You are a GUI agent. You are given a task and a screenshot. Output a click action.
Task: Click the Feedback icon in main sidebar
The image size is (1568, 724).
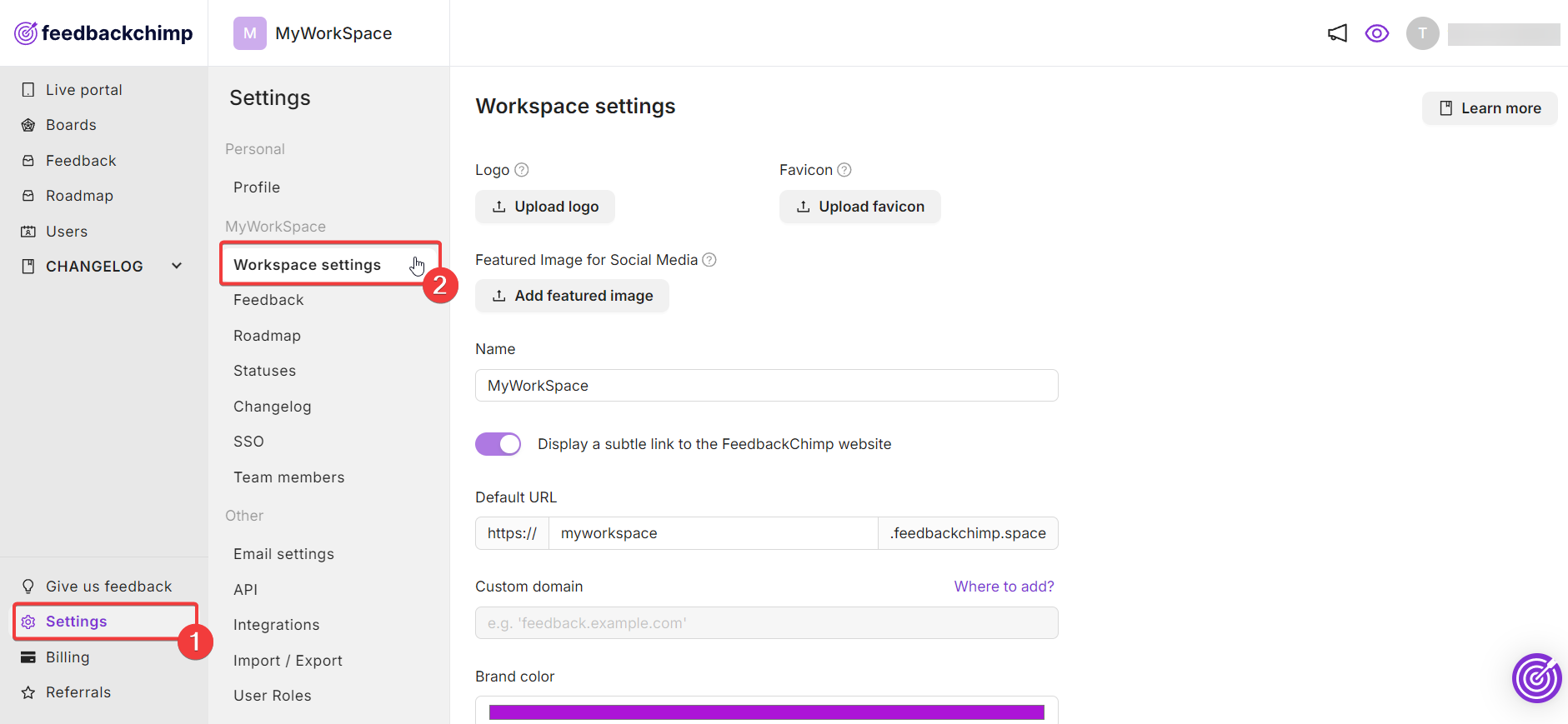[x=28, y=161]
